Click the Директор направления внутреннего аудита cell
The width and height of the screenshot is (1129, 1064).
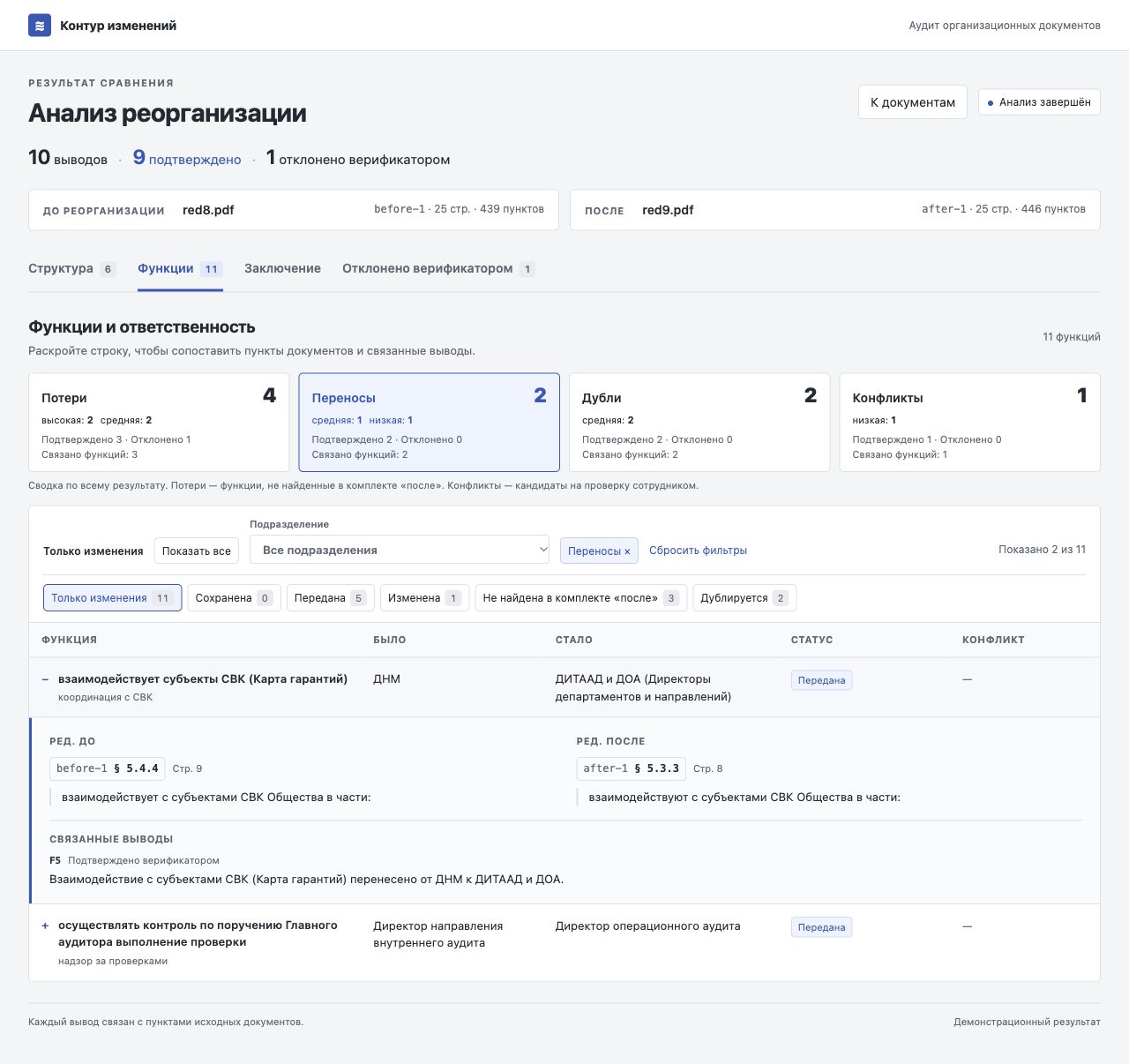coord(438,934)
